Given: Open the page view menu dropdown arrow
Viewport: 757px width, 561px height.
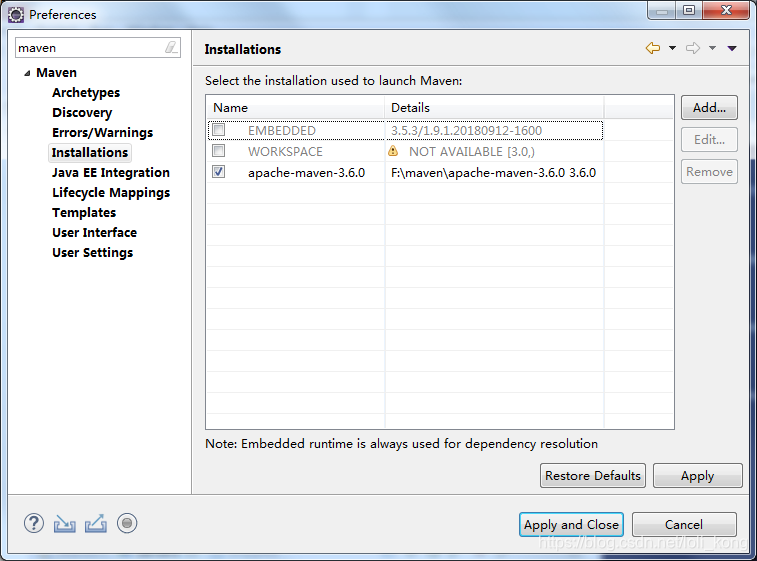Looking at the screenshot, I should pos(732,48).
